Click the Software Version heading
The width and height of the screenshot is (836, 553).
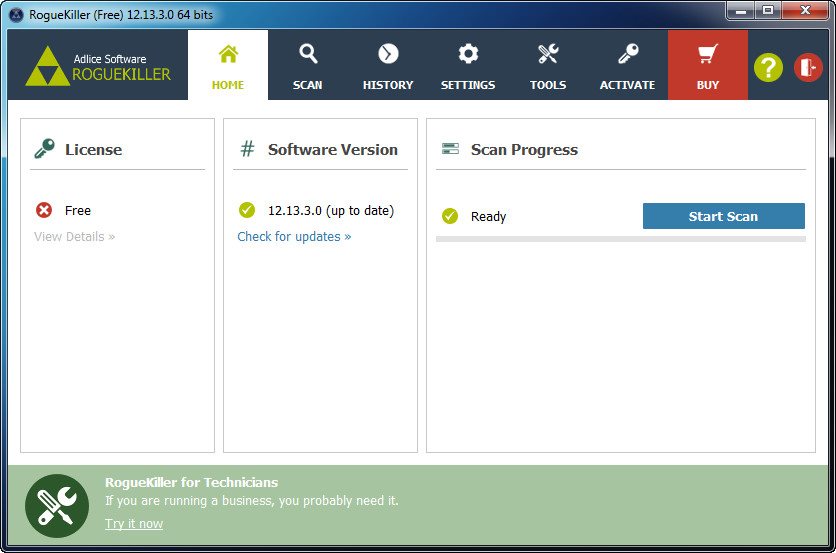[333, 150]
